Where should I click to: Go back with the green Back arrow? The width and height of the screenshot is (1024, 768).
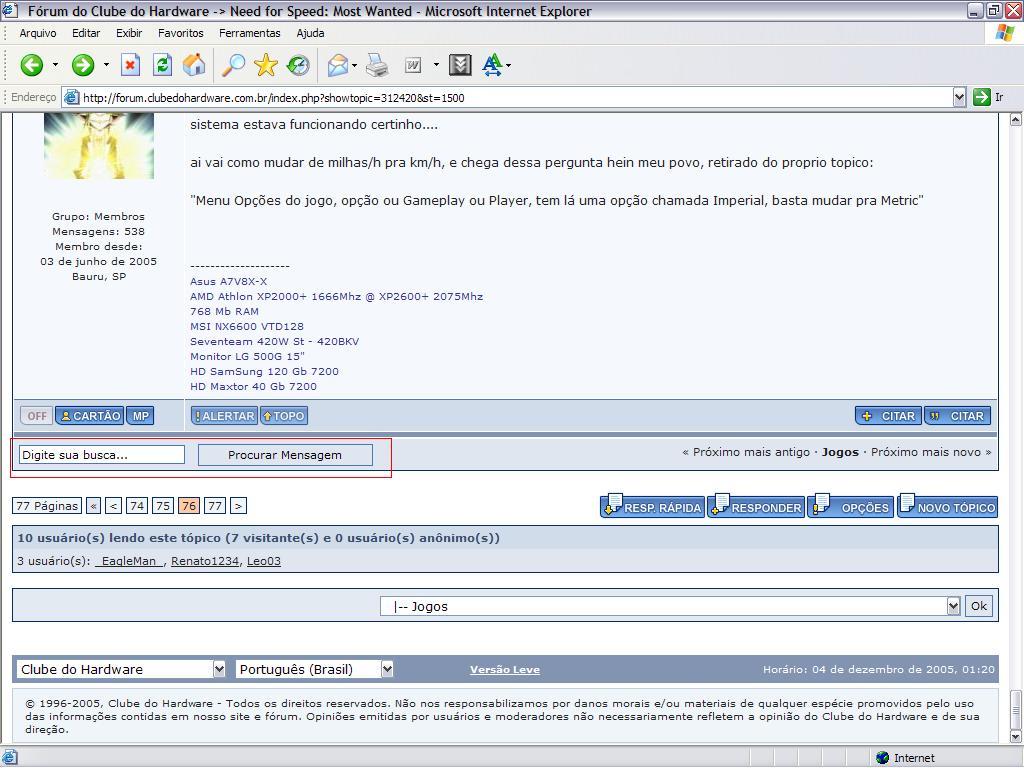coord(31,65)
